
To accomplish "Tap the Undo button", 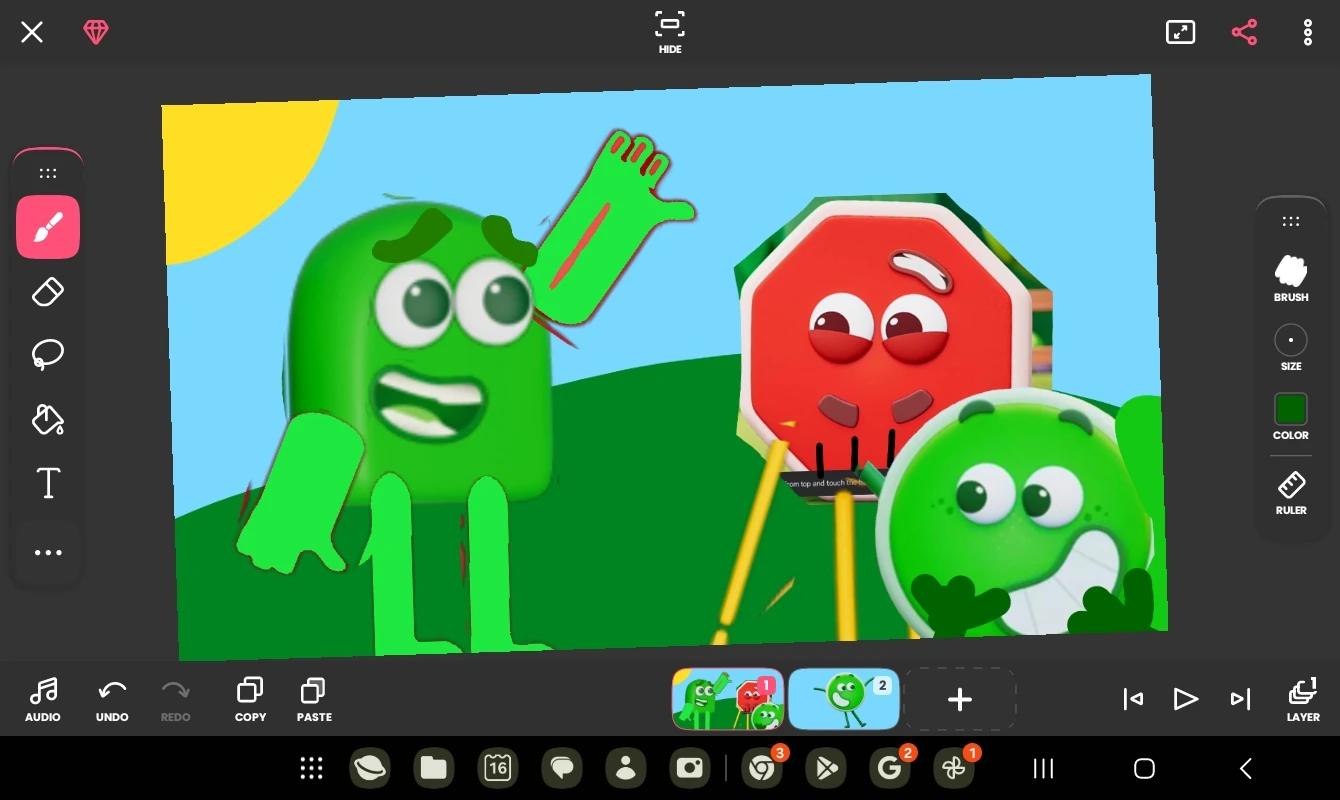I will tap(112, 700).
